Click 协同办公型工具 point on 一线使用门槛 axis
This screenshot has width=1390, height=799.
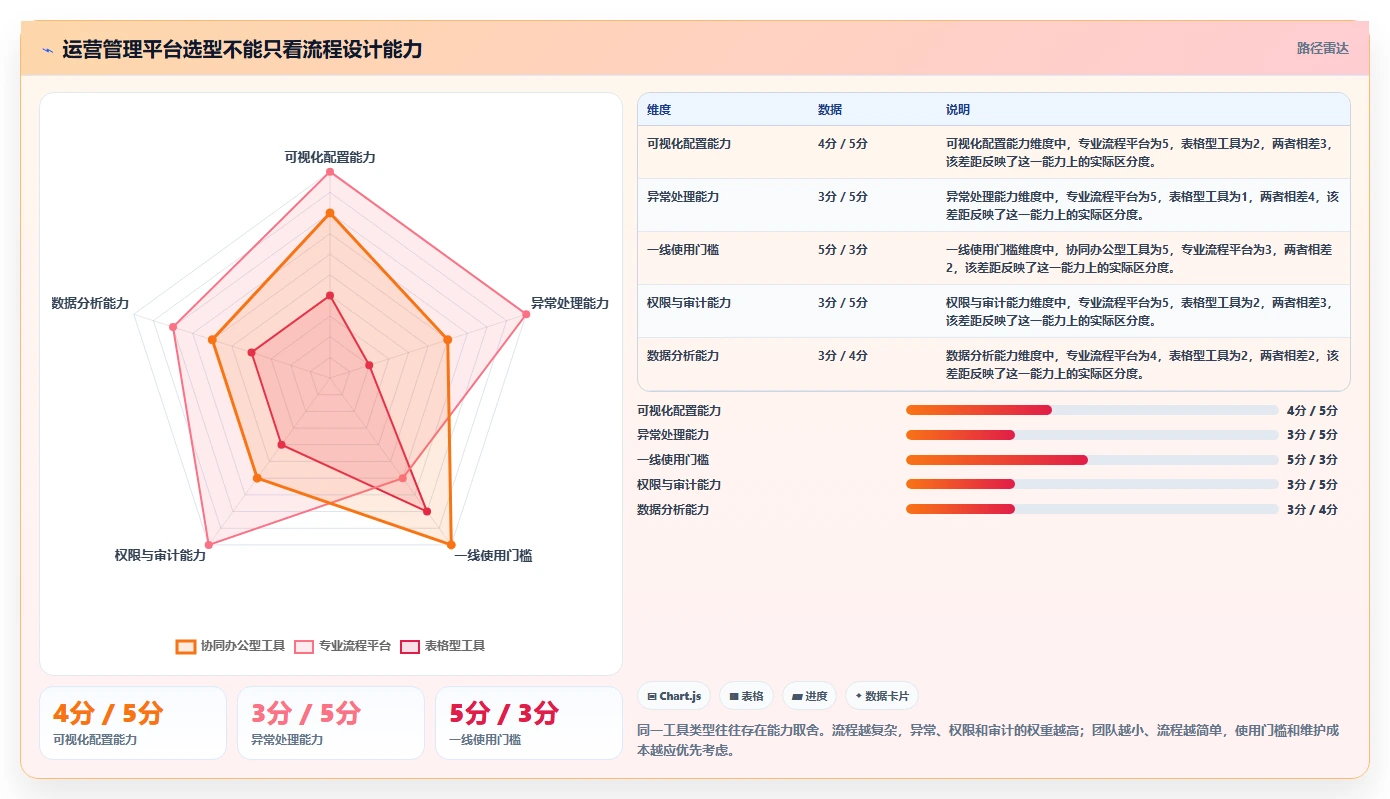coord(451,545)
